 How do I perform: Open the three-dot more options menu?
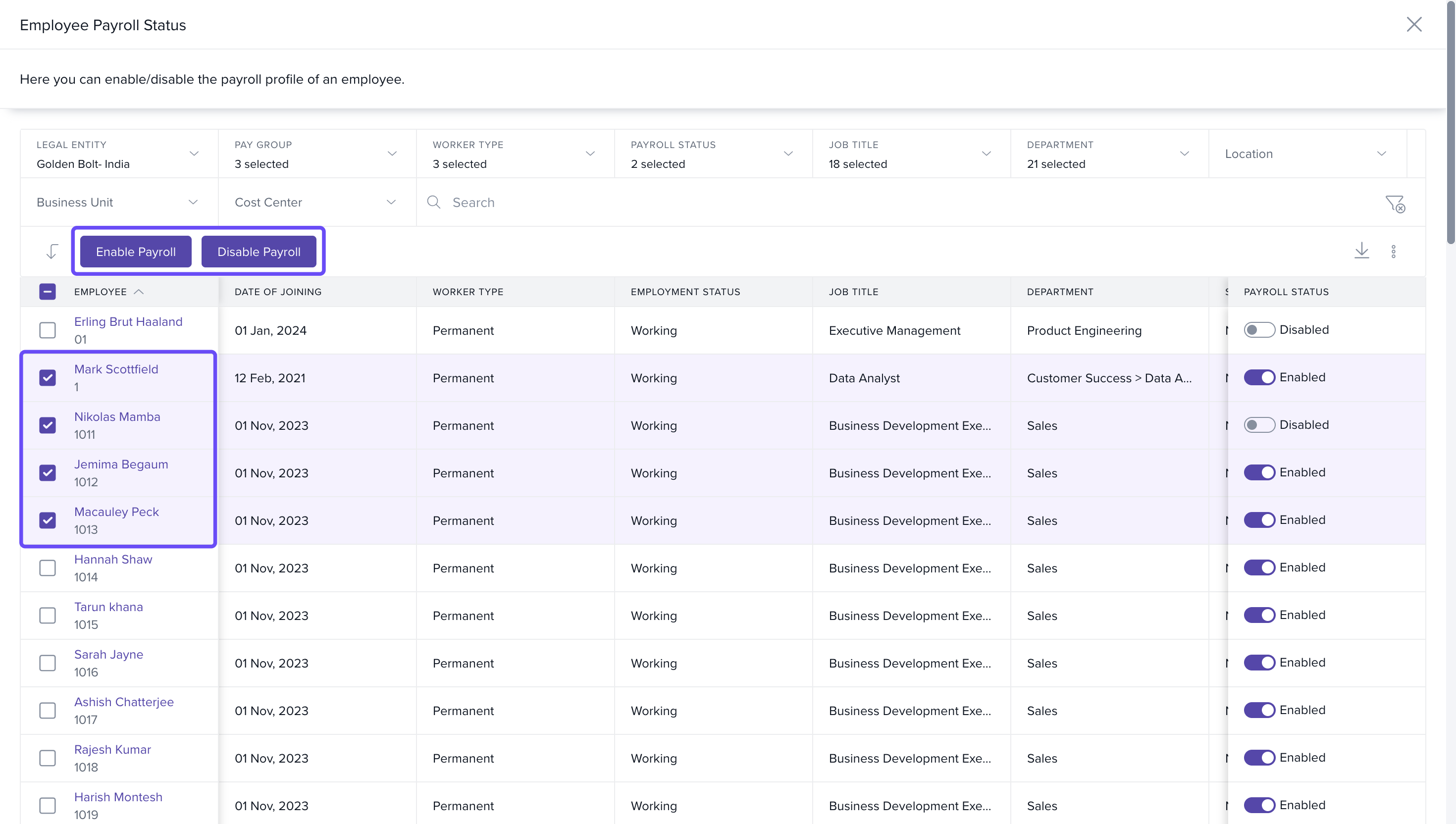[x=1393, y=251]
